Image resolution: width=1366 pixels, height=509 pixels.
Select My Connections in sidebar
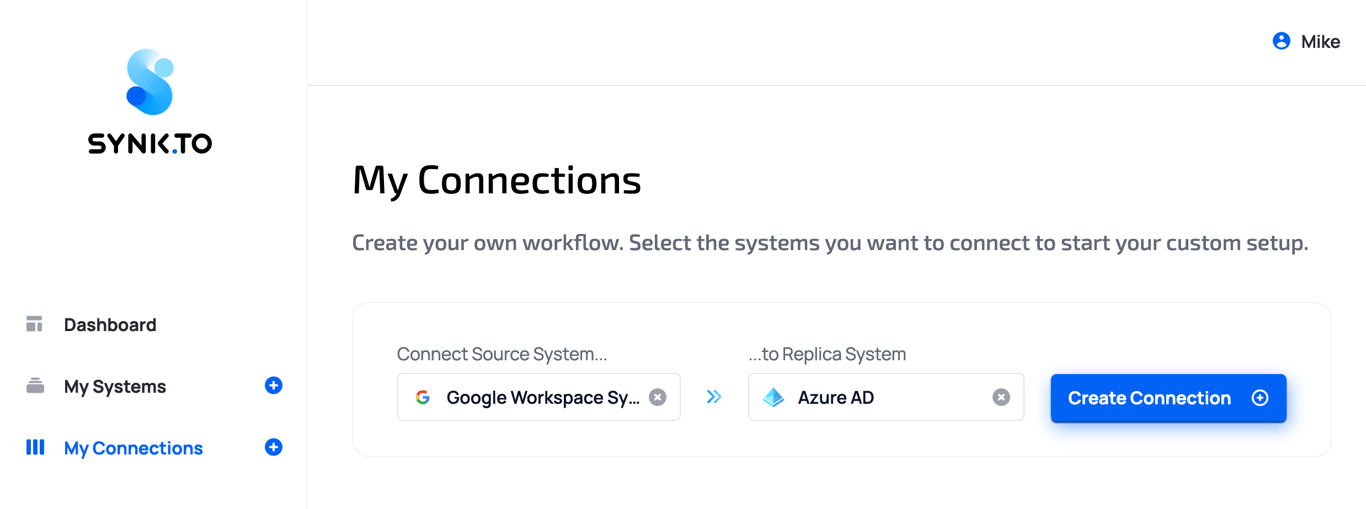pyautogui.click(x=133, y=448)
